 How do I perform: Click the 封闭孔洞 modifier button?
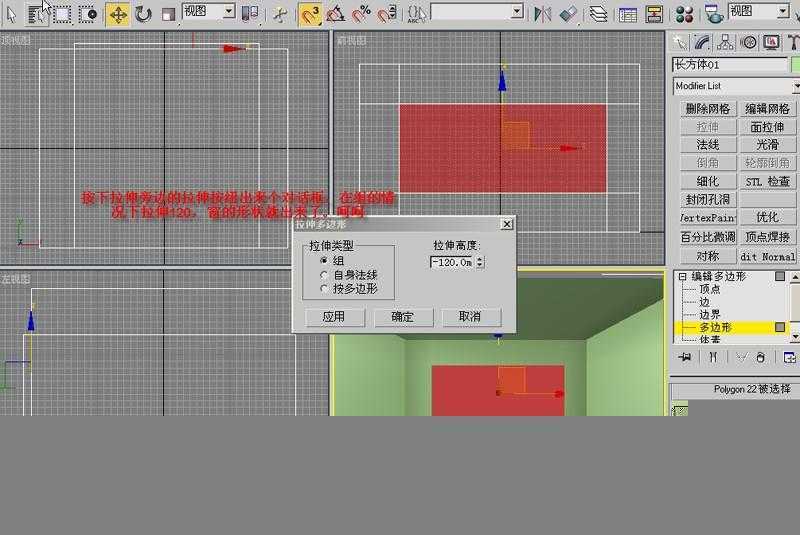pyautogui.click(x=708, y=199)
